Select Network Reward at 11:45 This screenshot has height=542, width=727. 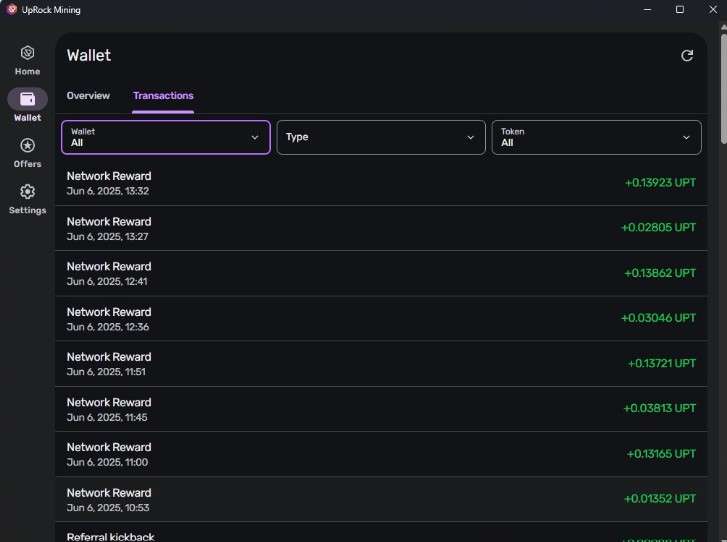[381, 409]
